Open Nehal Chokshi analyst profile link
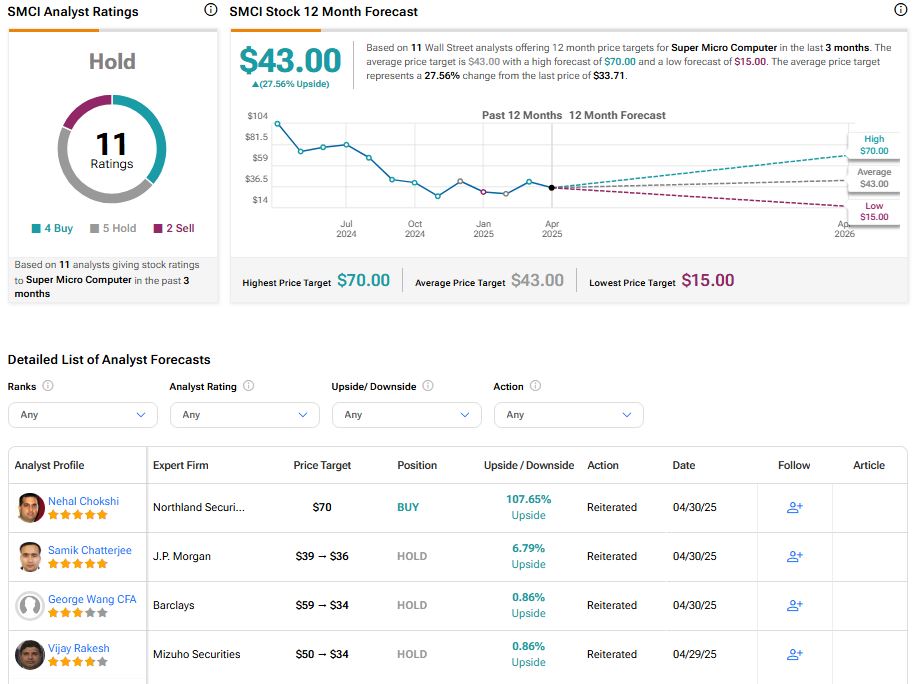This screenshot has height=684, width=917. point(83,501)
